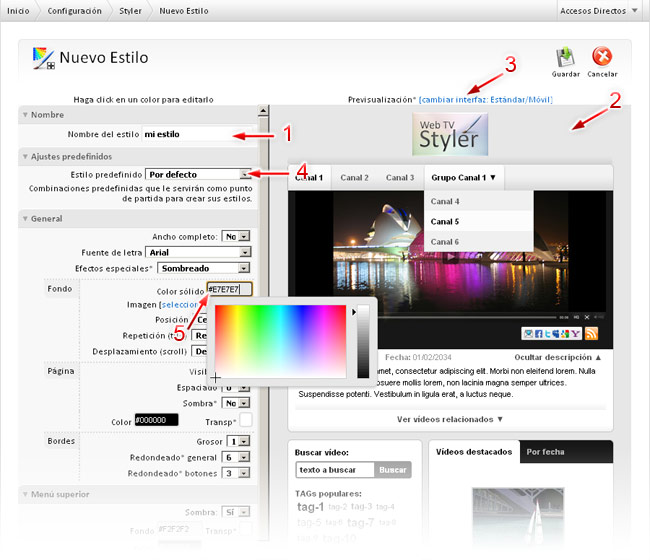Click brightness slider in color picker
Viewport: 650px width, 560px height.
[363, 342]
